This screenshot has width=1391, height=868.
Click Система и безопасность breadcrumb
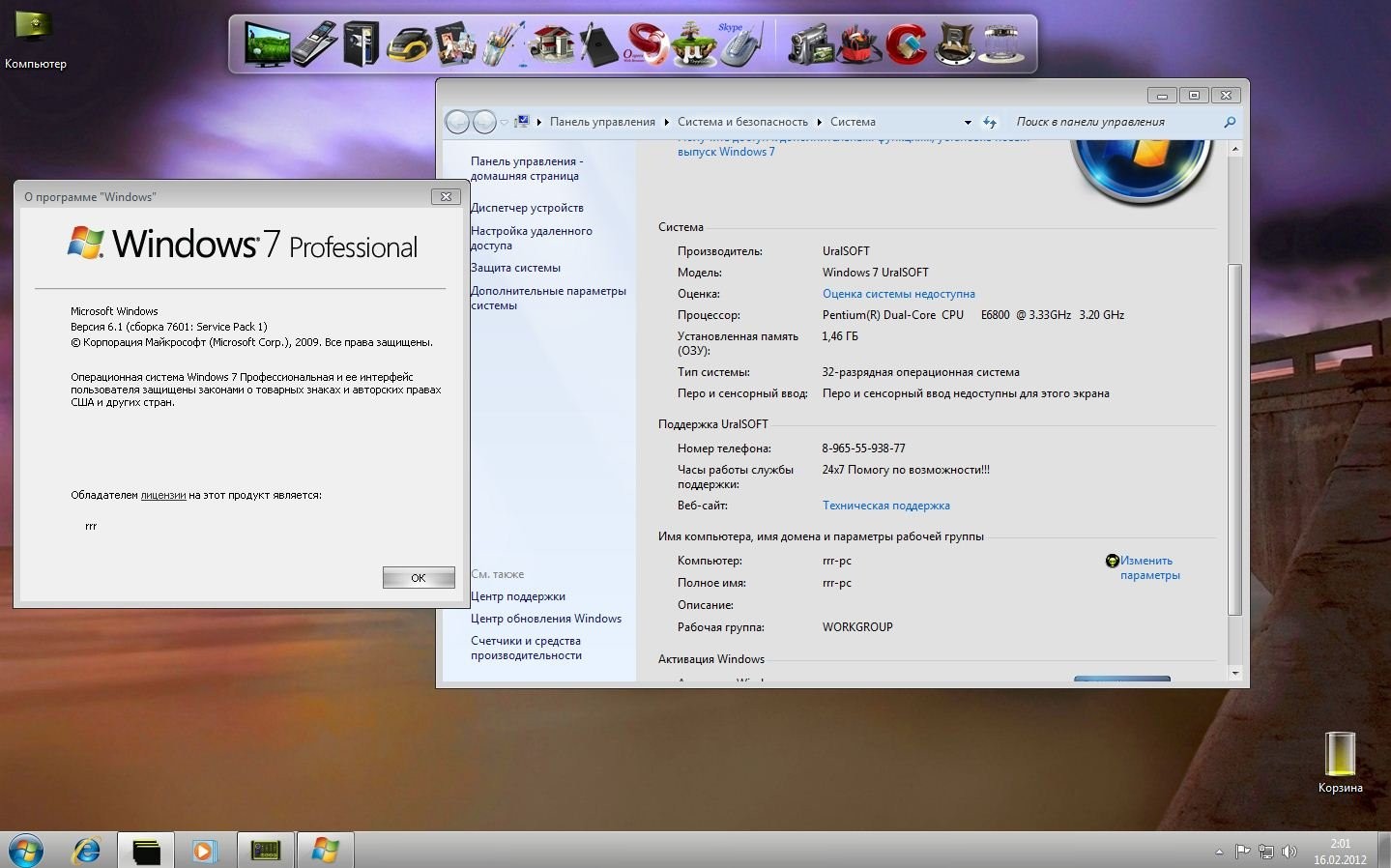click(x=742, y=122)
